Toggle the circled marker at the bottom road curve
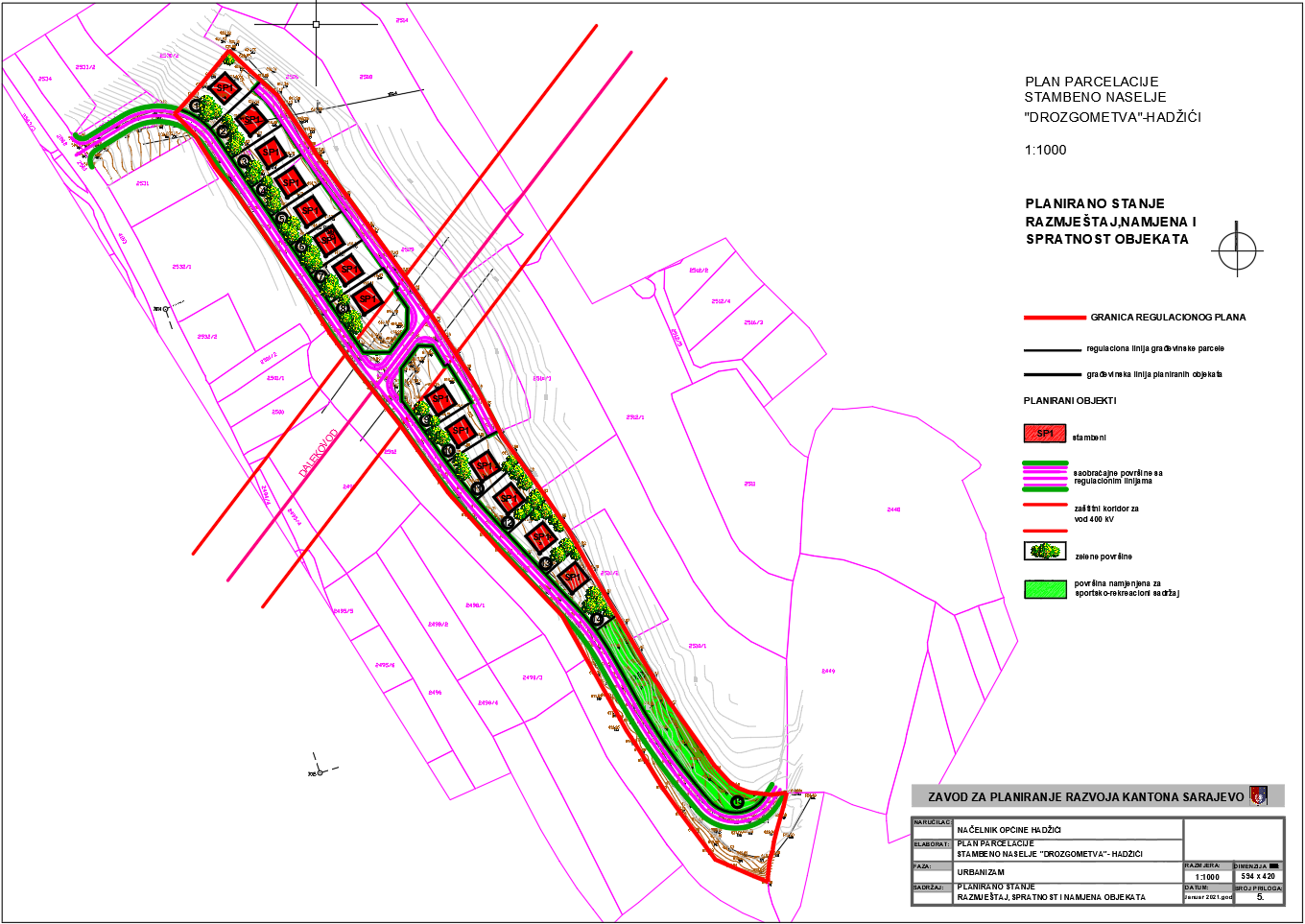Image resolution: width=1305 pixels, height=924 pixels. 737,802
